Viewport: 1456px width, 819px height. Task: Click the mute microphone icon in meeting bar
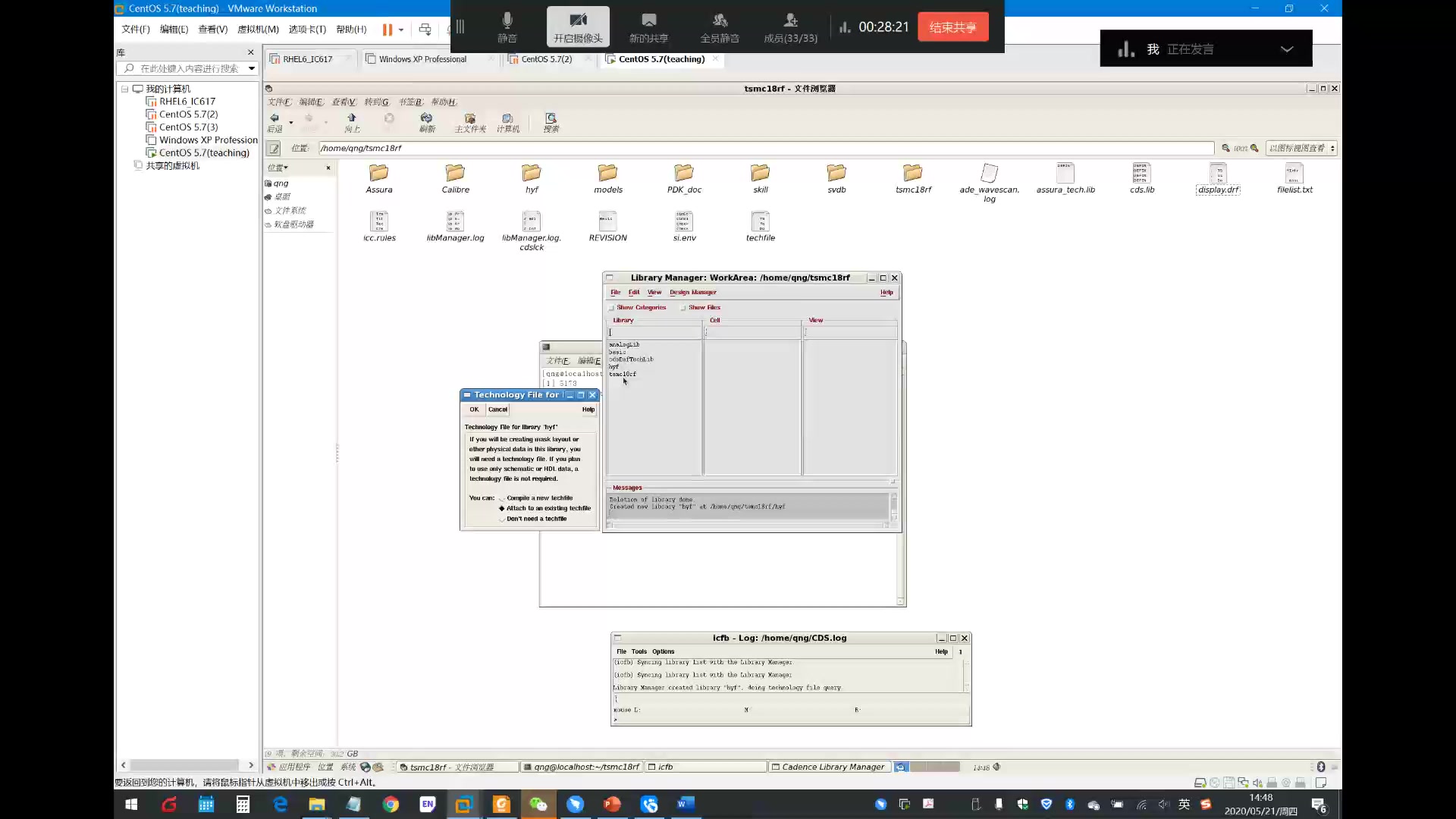pos(507,27)
